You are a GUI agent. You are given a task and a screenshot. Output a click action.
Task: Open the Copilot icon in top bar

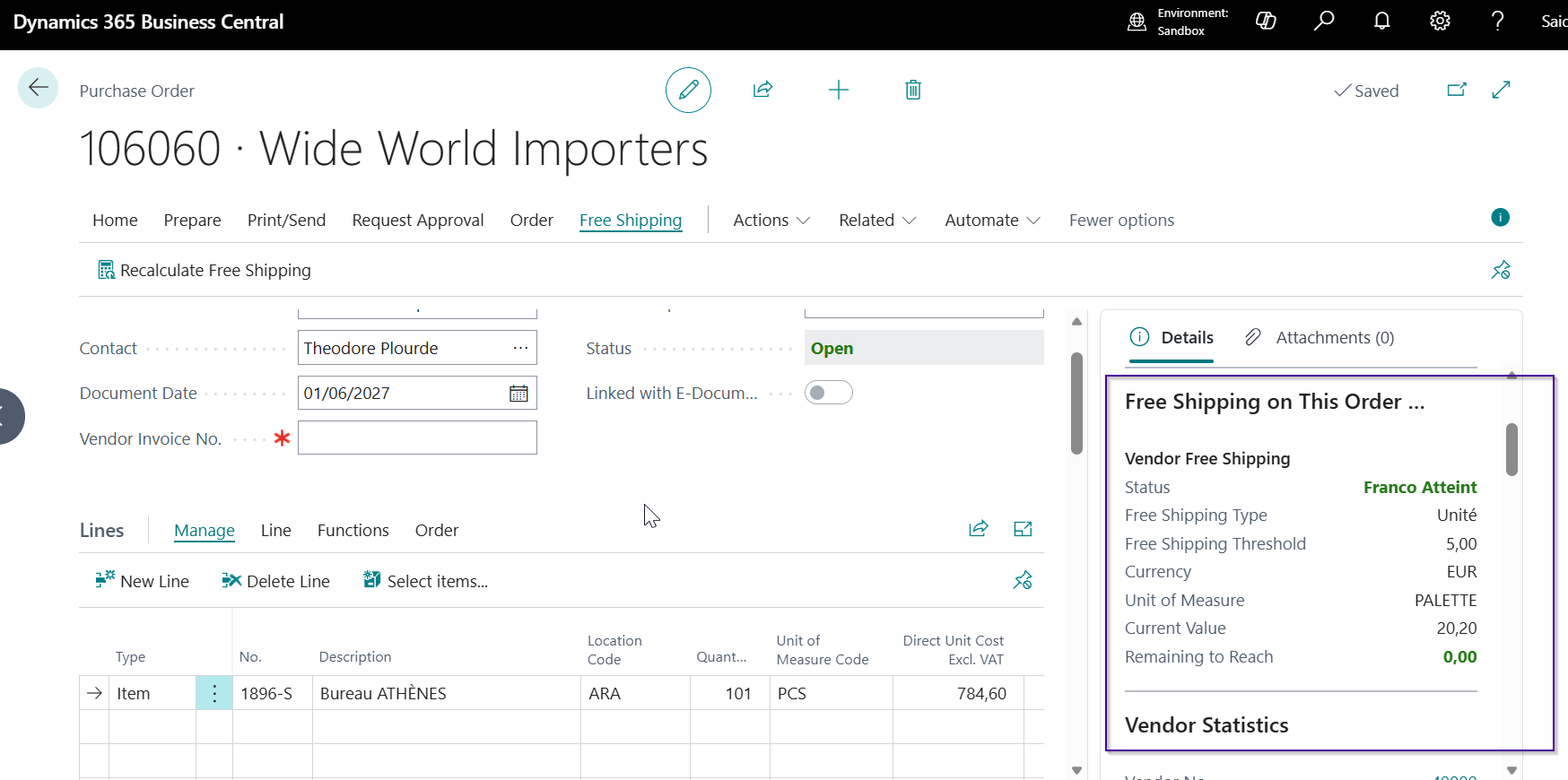pyautogui.click(x=1266, y=21)
